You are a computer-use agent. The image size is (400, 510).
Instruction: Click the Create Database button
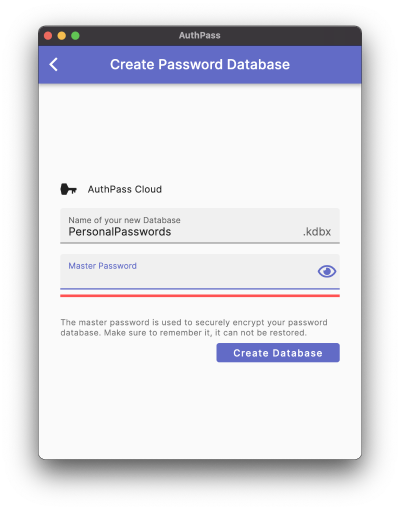tap(278, 353)
